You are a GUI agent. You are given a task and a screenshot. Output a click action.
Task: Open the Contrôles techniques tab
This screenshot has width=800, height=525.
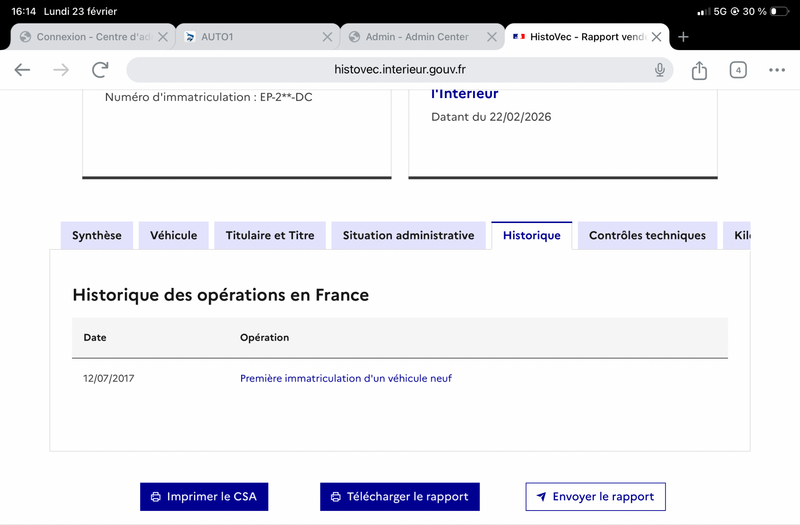click(x=647, y=235)
